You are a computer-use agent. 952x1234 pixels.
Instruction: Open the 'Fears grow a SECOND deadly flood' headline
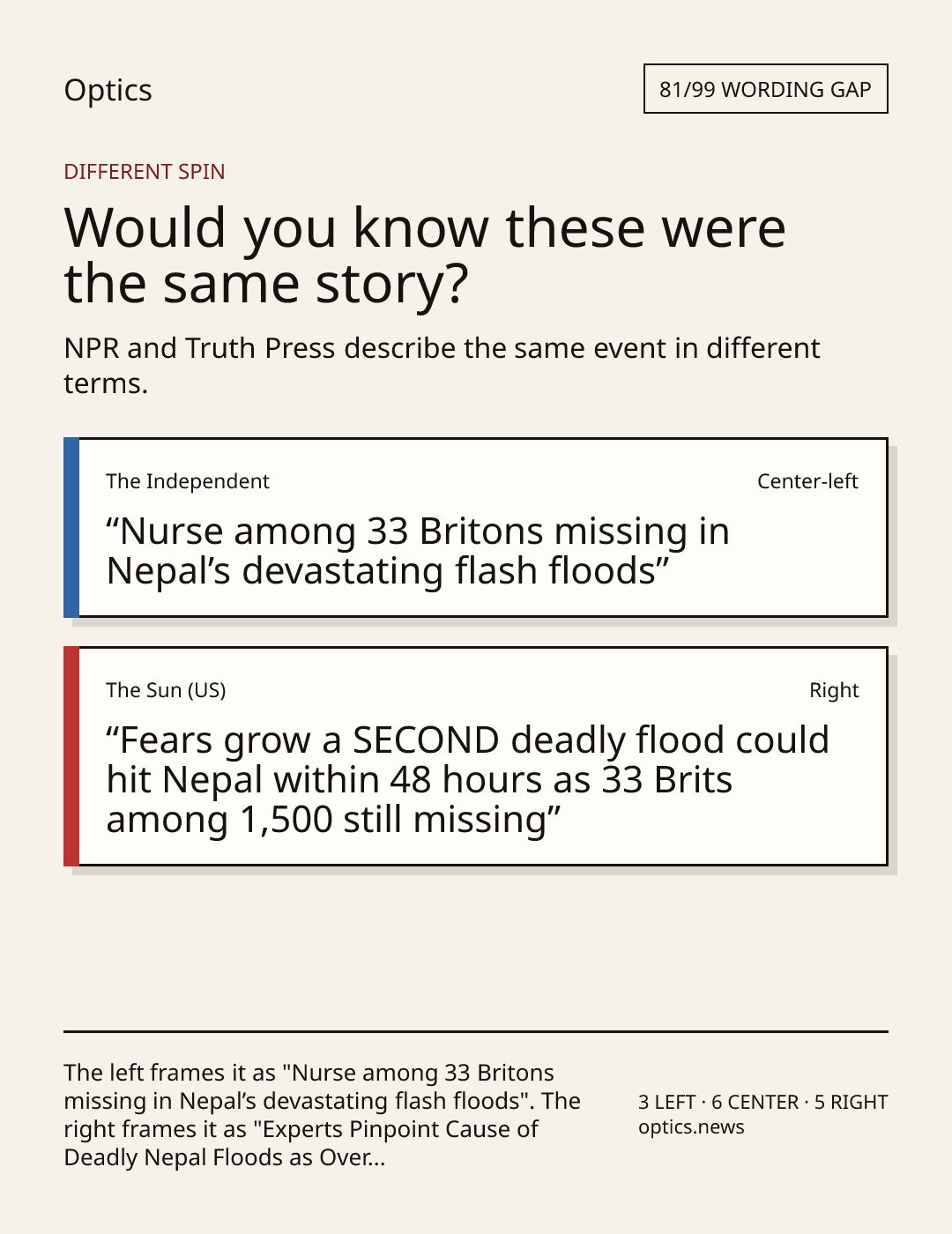pyautogui.click(x=467, y=779)
